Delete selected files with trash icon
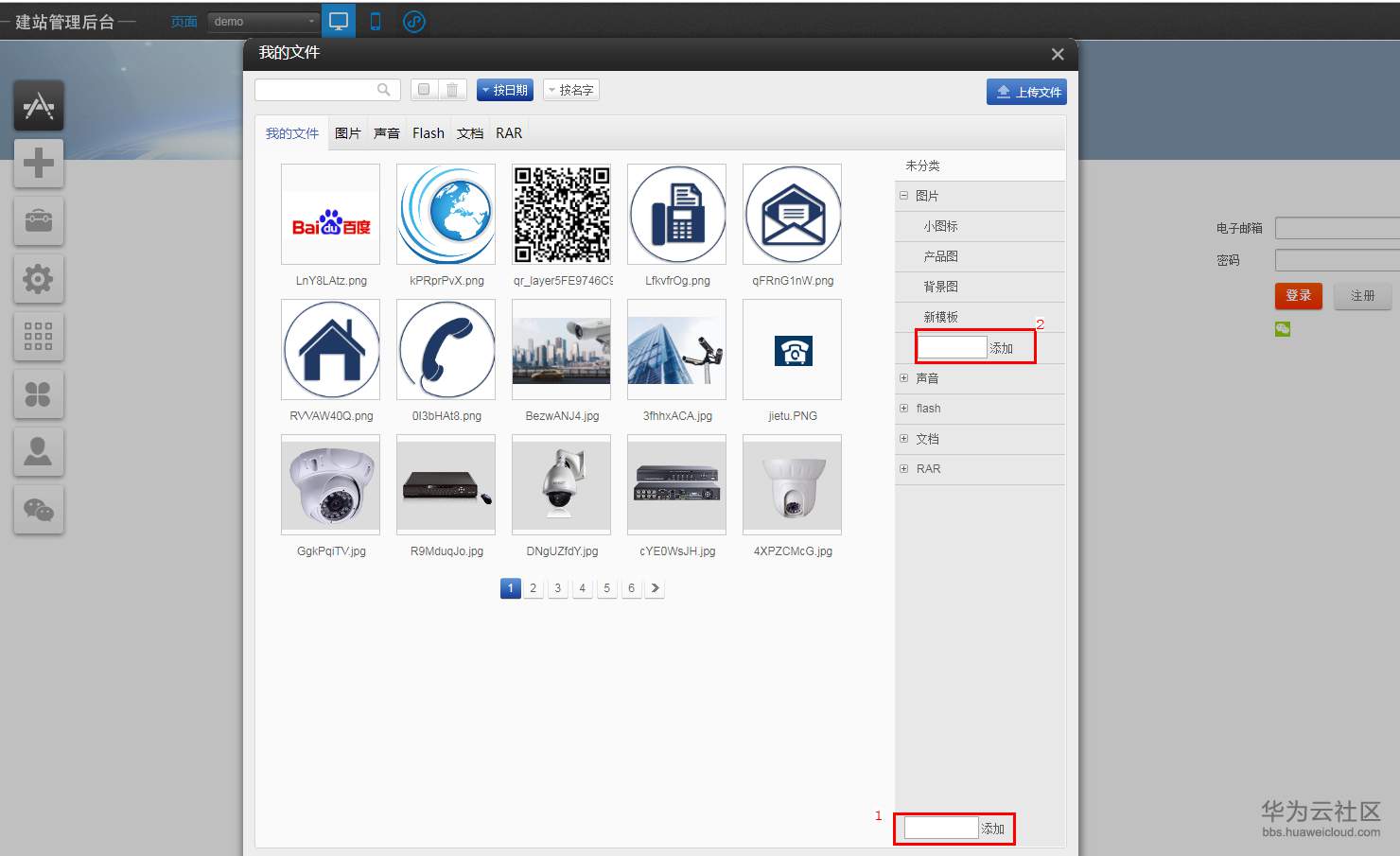1400x856 pixels. pos(452,90)
